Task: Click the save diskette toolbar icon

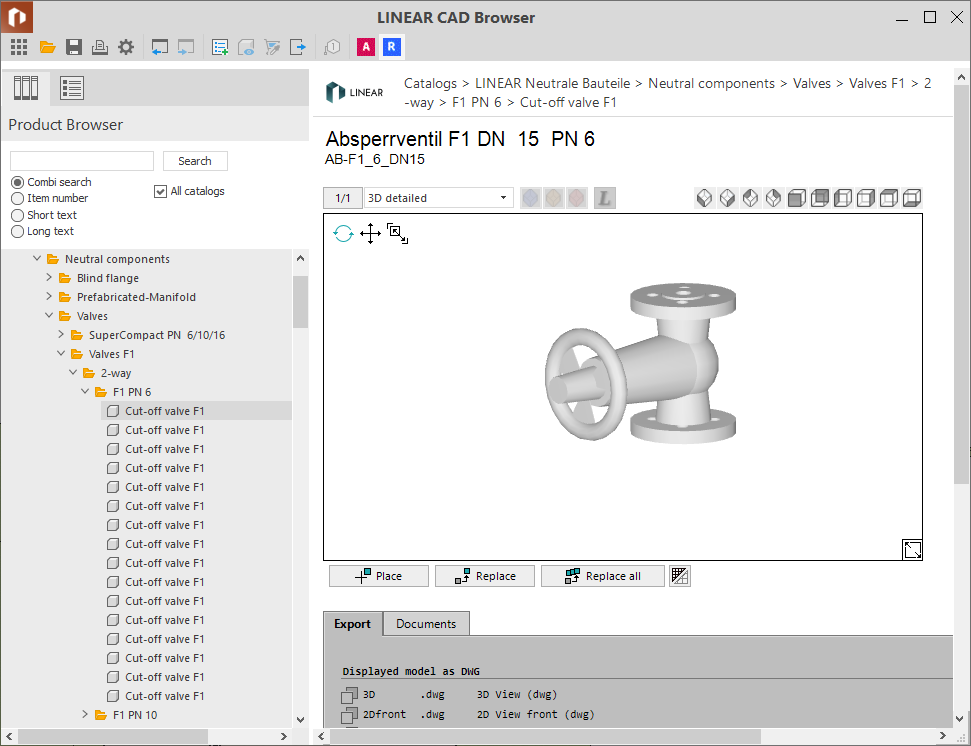Action: tap(74, 47)
